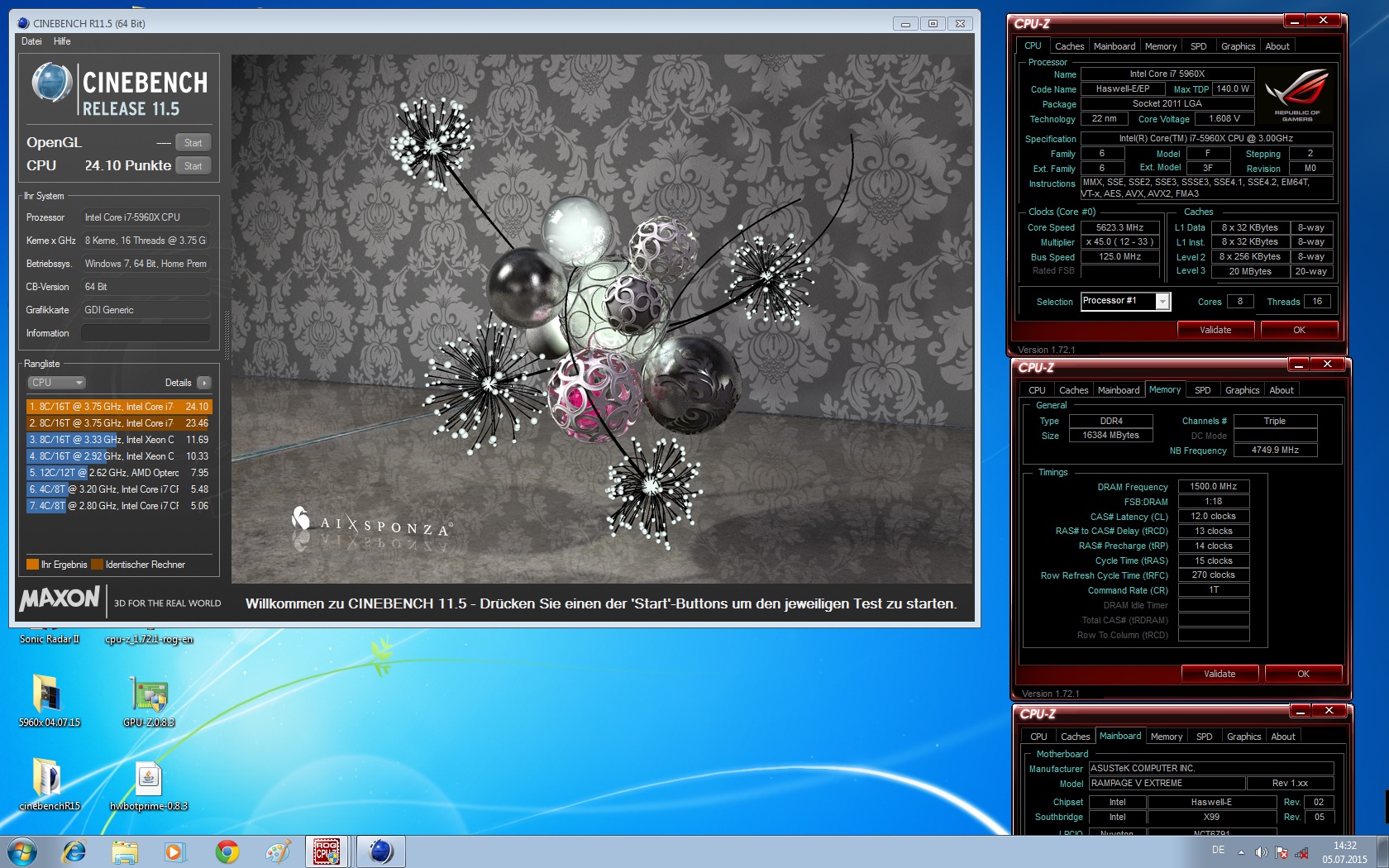Viewport: 1389px width, 868px height.
Task: Open the 5960x 04.07.15 desktop folder
Action: (50, 699)
